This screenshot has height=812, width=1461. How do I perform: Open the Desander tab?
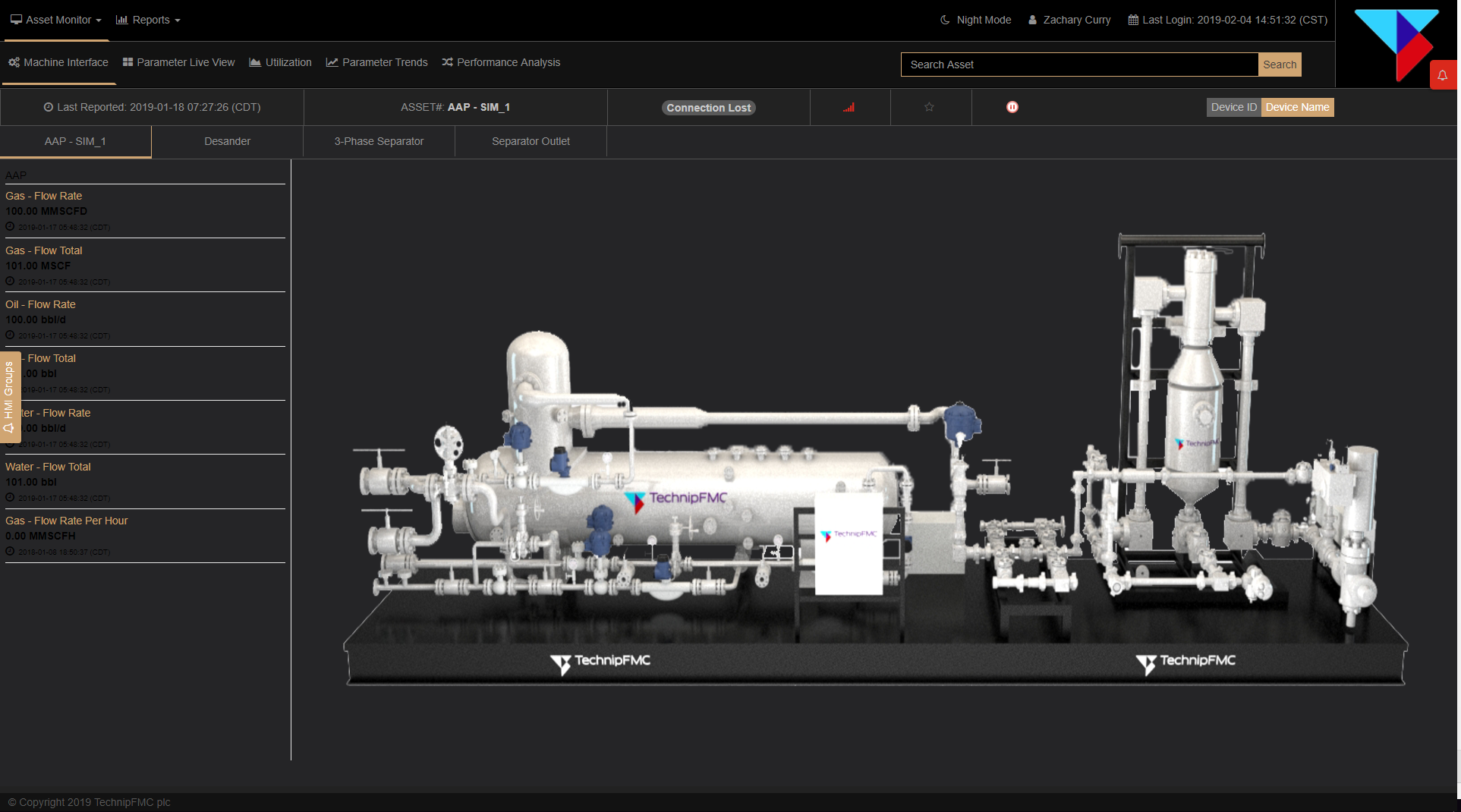(228, 141)
